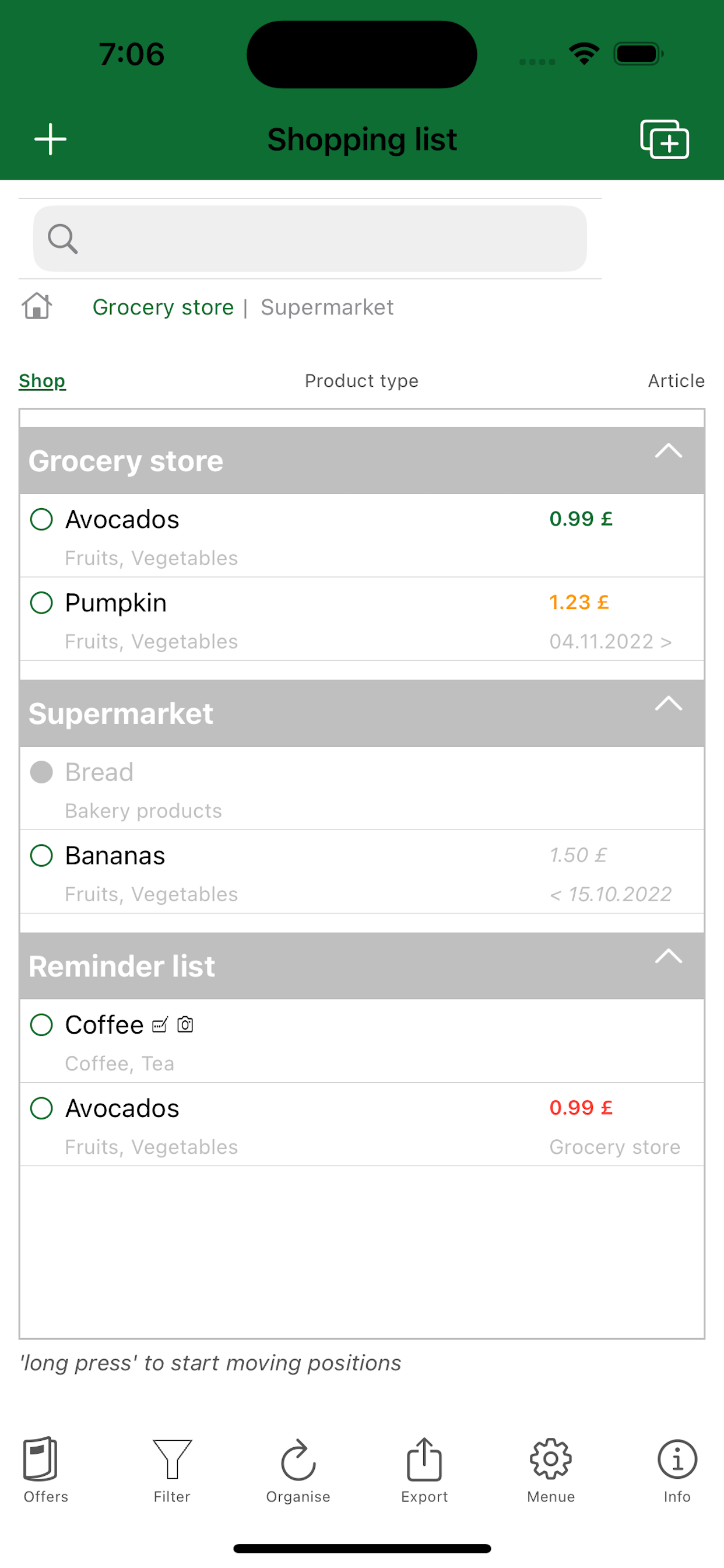Collapse the Reminder list section
This screenshot has height=1568, width=724.
pyautogui.click(x=668, y=956)
